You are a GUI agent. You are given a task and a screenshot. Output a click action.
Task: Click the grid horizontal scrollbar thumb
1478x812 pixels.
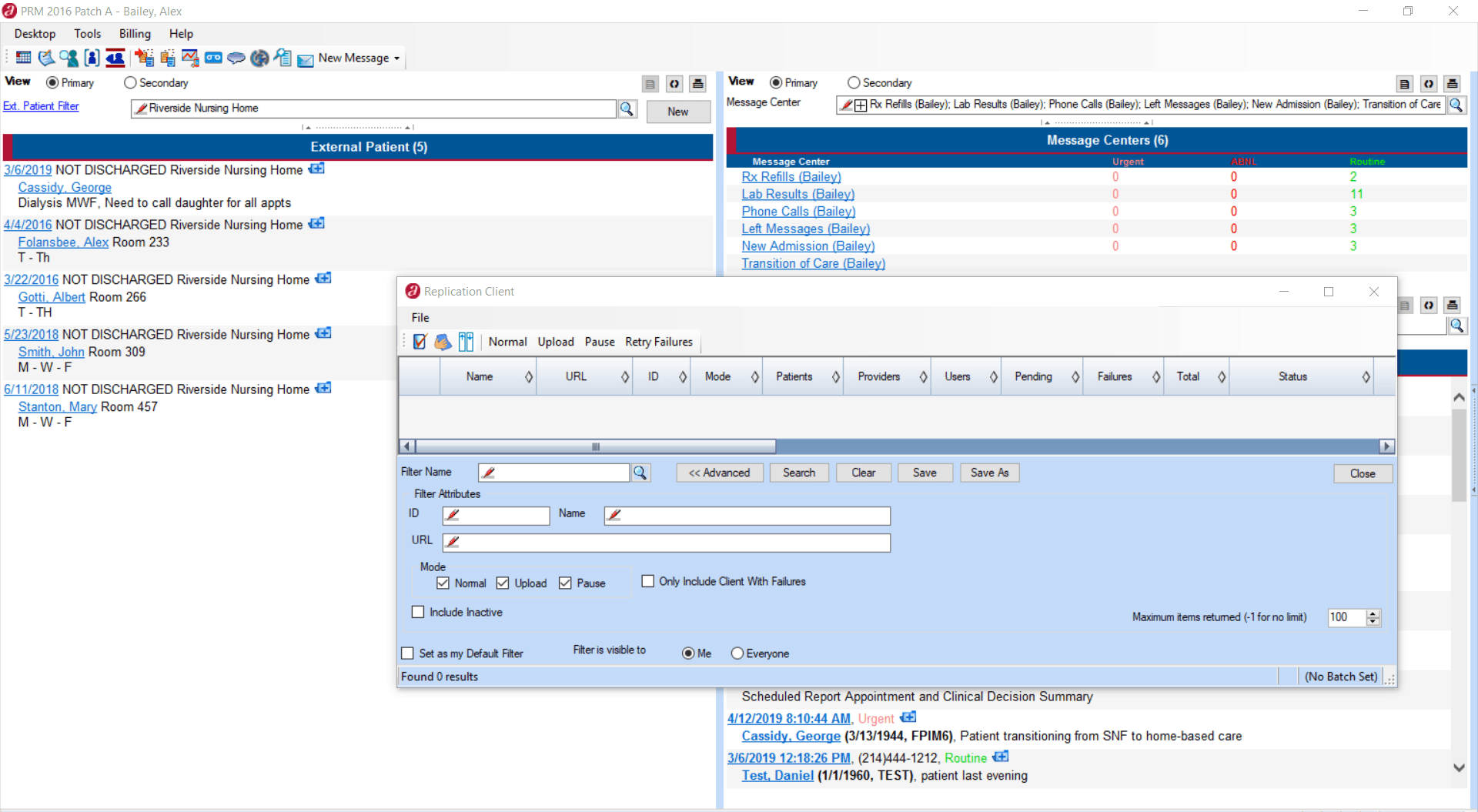coord(595,446)
